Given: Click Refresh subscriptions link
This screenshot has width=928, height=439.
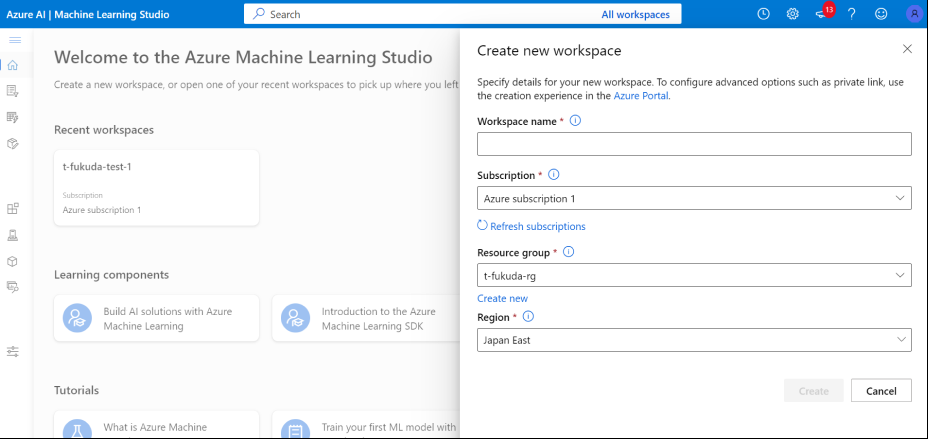Looking at the screenshot, I should click(537, 226).
